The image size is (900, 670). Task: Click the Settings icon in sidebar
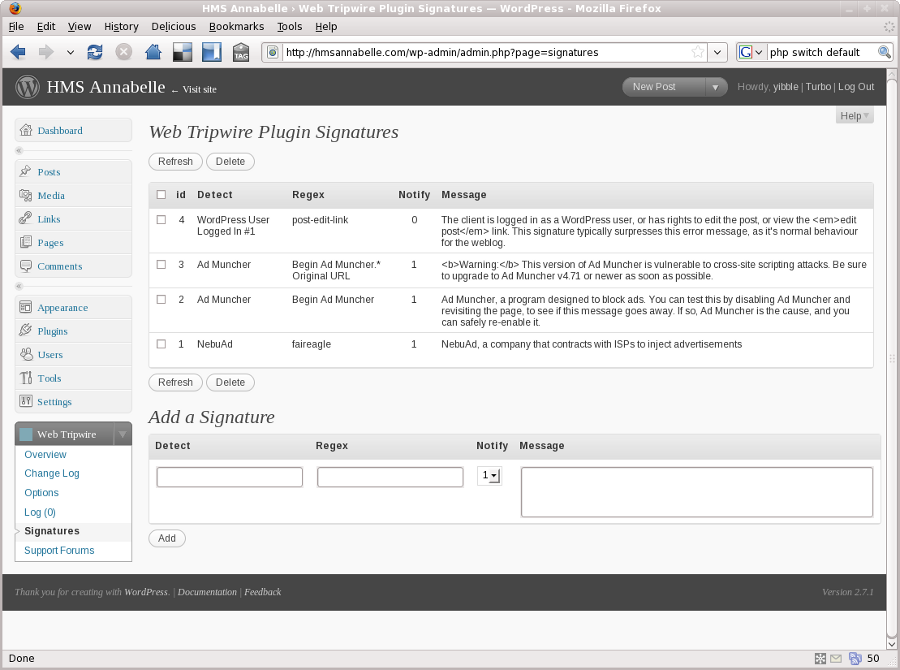(25, 401)
